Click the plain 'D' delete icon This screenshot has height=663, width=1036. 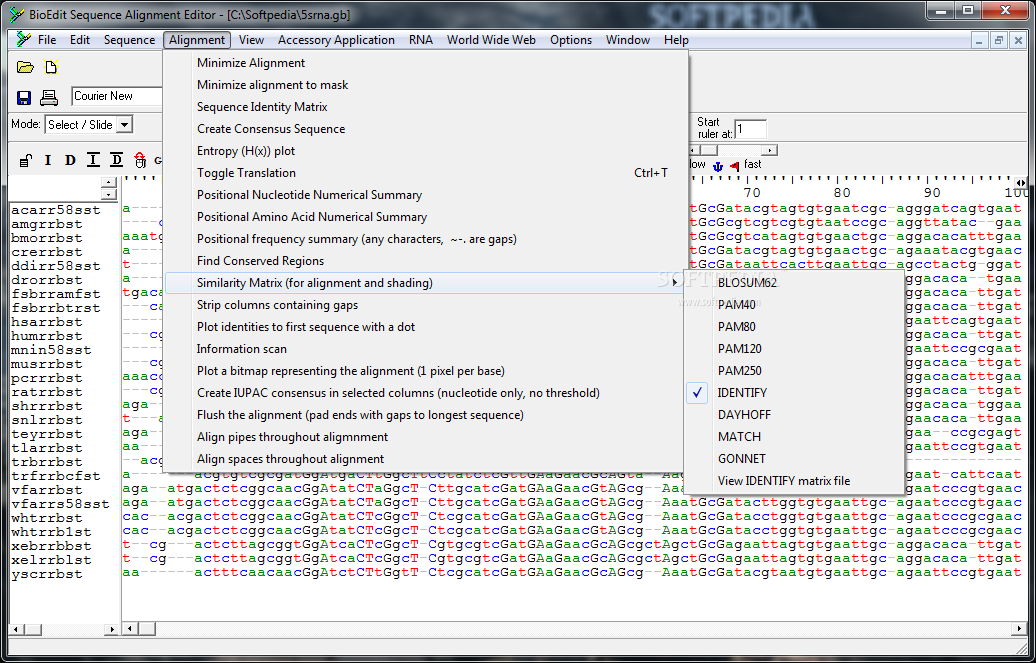[70, 160]
